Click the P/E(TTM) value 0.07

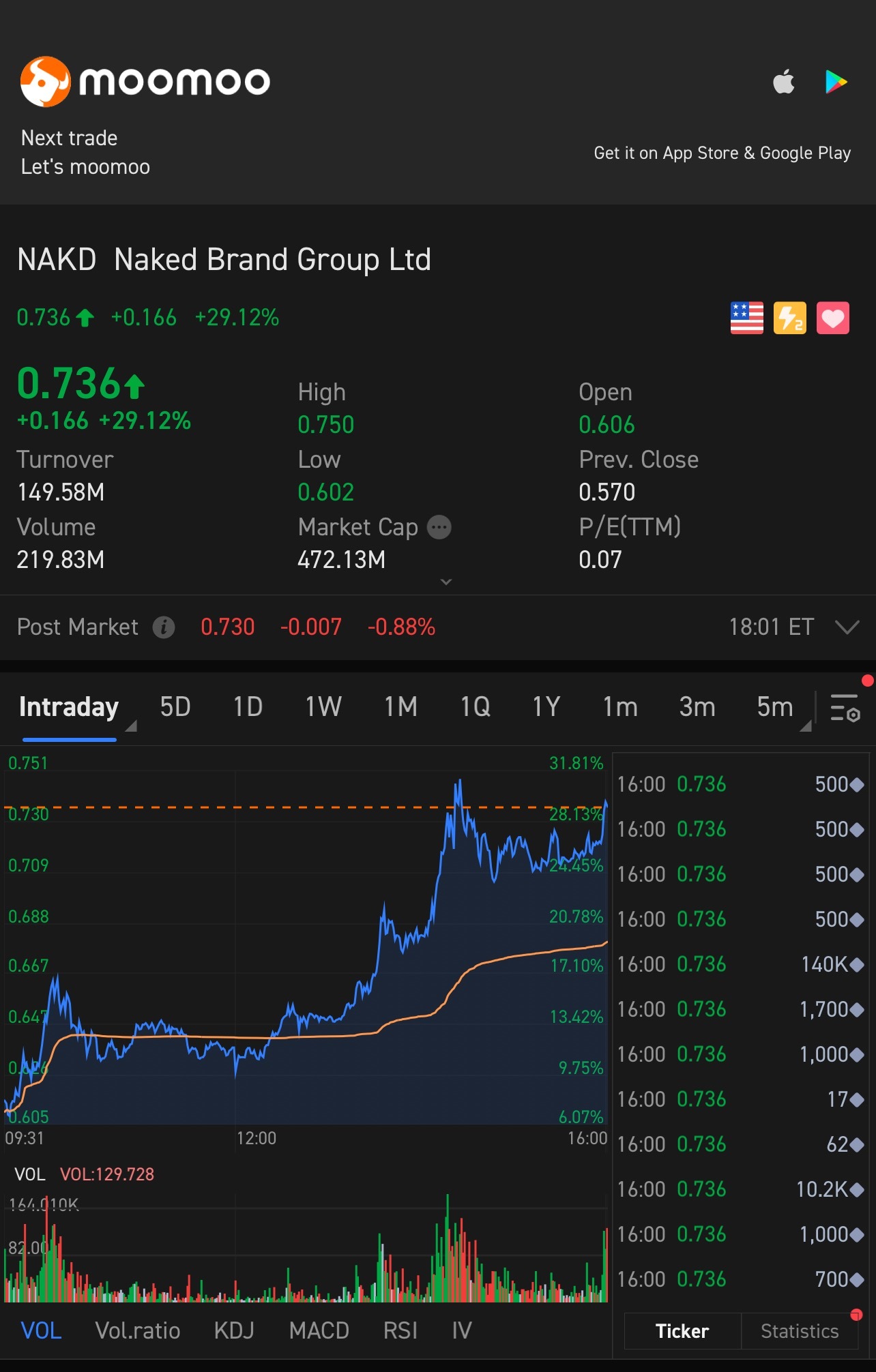pos(600,560)
